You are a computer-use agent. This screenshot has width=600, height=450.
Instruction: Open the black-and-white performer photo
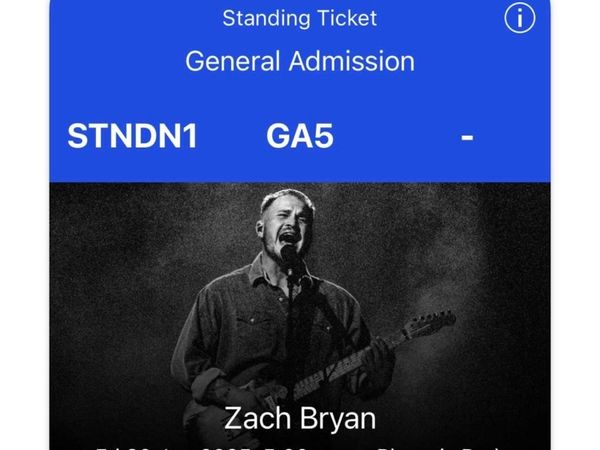[x=300, y=316]
